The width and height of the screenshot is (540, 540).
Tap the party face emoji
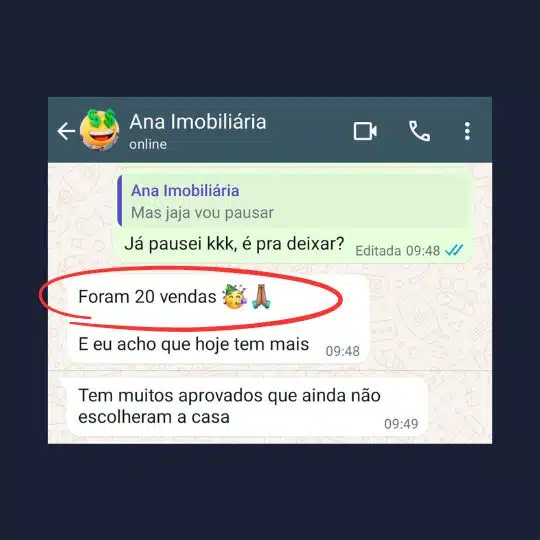(235, 297)
